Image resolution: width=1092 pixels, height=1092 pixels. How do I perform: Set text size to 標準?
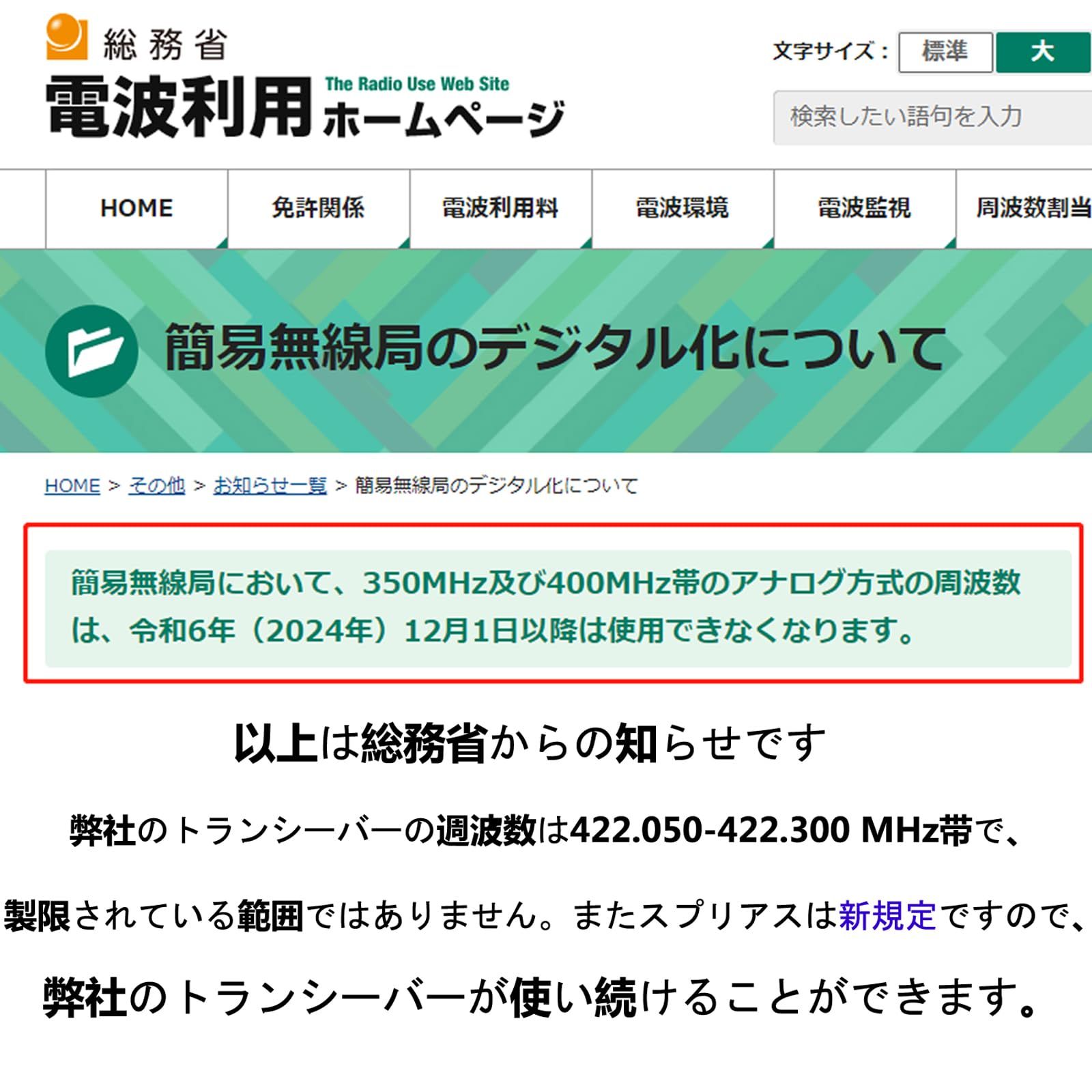click(945, 52)
